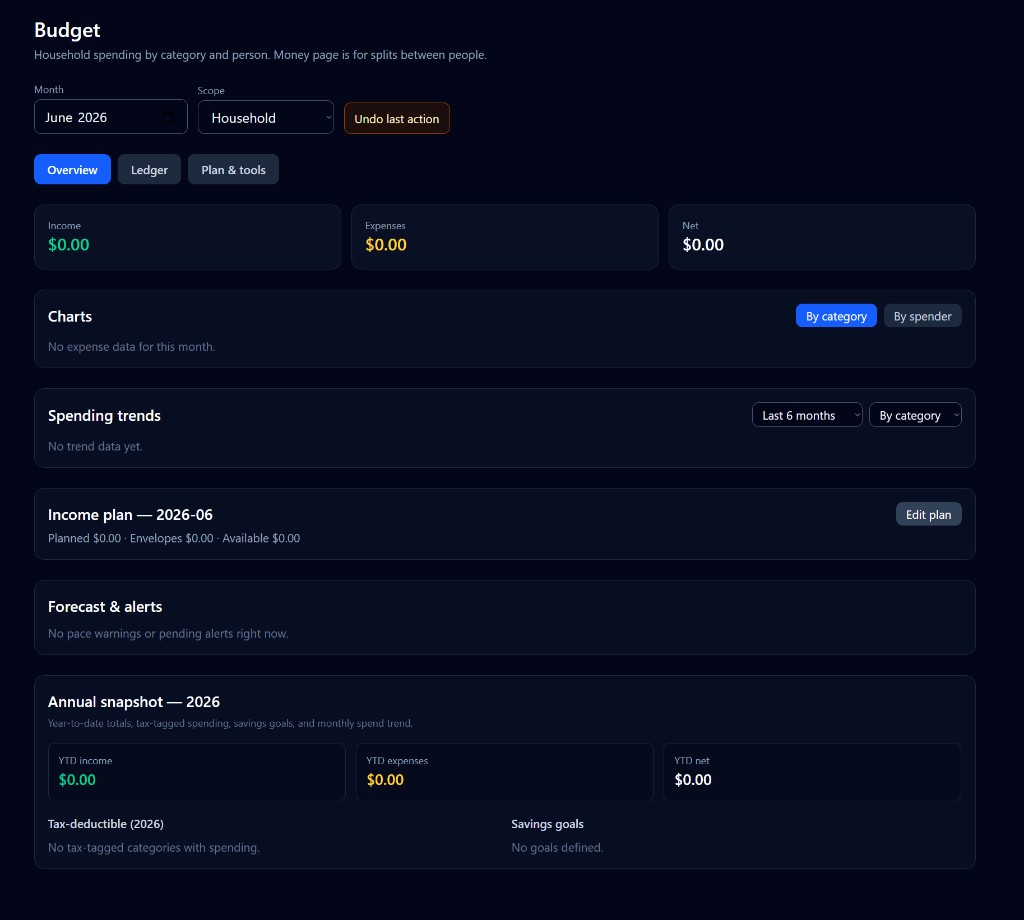The image size is (1024, 920).
Task: Click 'No pace warnings or pending alerts' text
Action: click(x=168, y=634)
